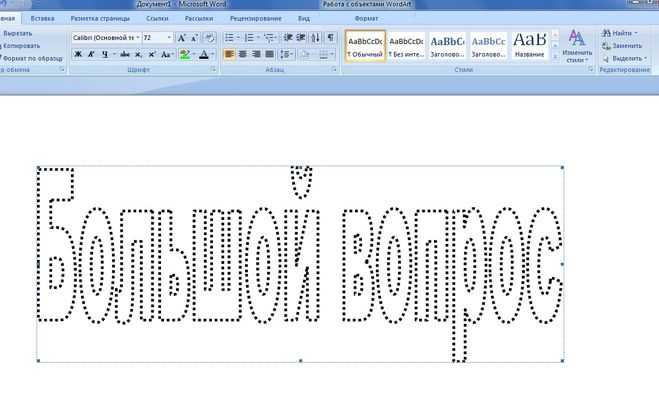This screenshot has width=659, height=393.
Task: Toggle subscript formatting
Action: pyautogui.click(x=138, y=54)
